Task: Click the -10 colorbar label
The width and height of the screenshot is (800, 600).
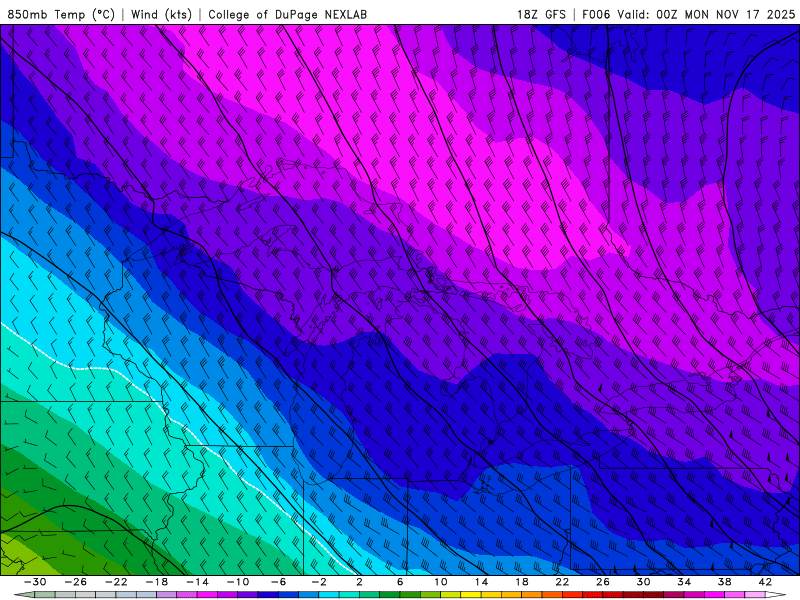Action: click(238, 582)
